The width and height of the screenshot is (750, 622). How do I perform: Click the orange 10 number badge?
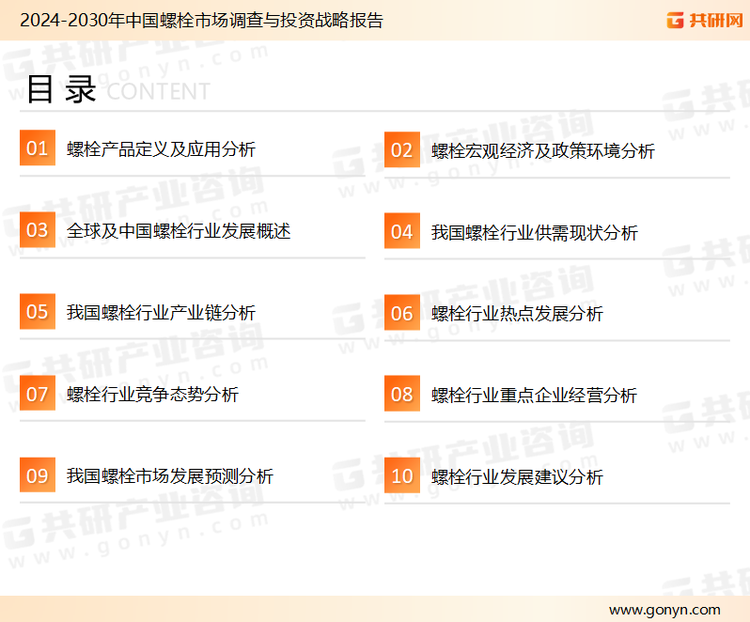pos(402,476)
